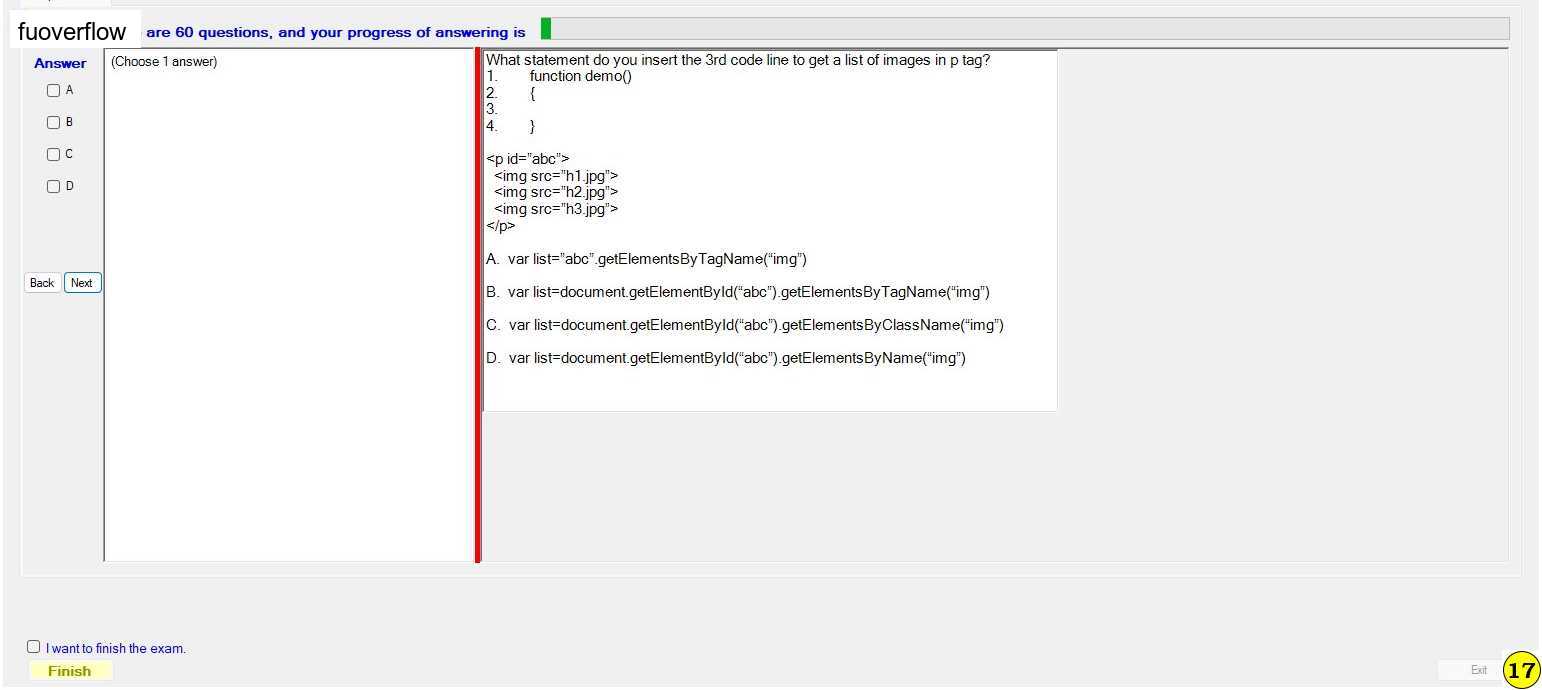The image size is (1542, 690).
Task: Click the '<img src="h2.jpg">' line
Action: point(556,192)
